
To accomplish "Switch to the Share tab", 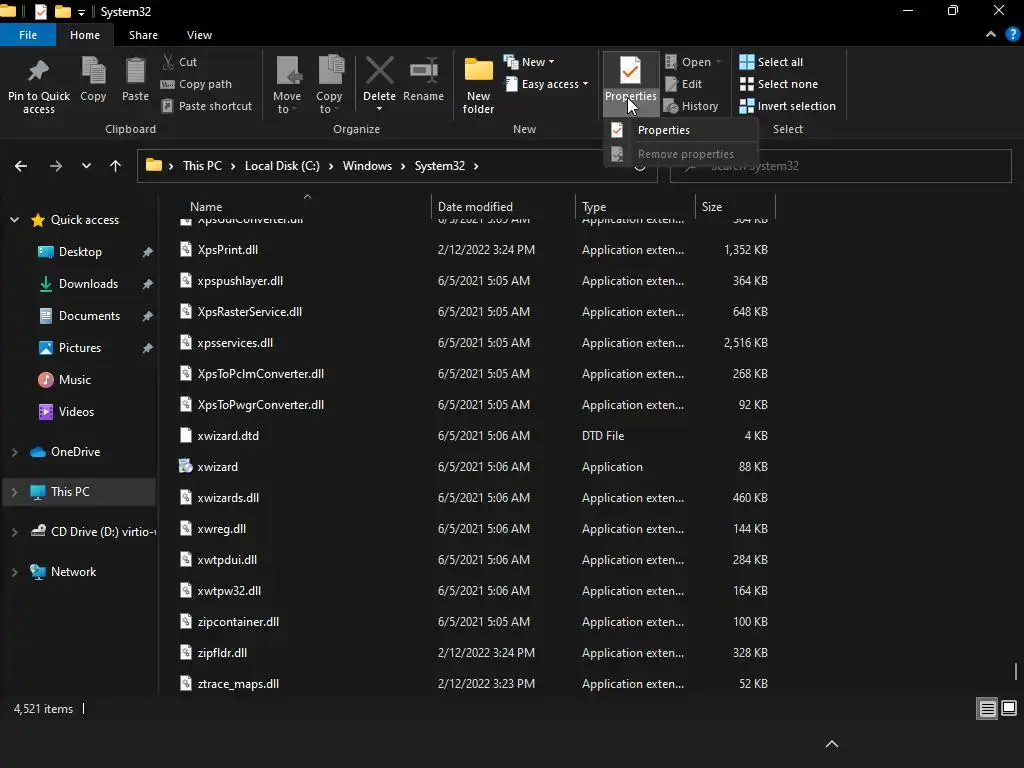I will (x=143, y=35).
